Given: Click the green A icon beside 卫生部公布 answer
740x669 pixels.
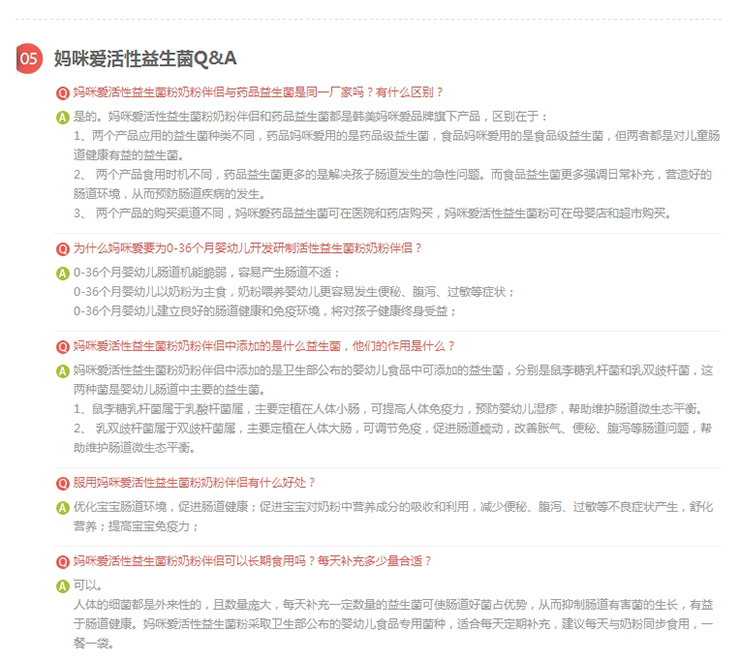Looking at the screenshot, I should point(63,371).
